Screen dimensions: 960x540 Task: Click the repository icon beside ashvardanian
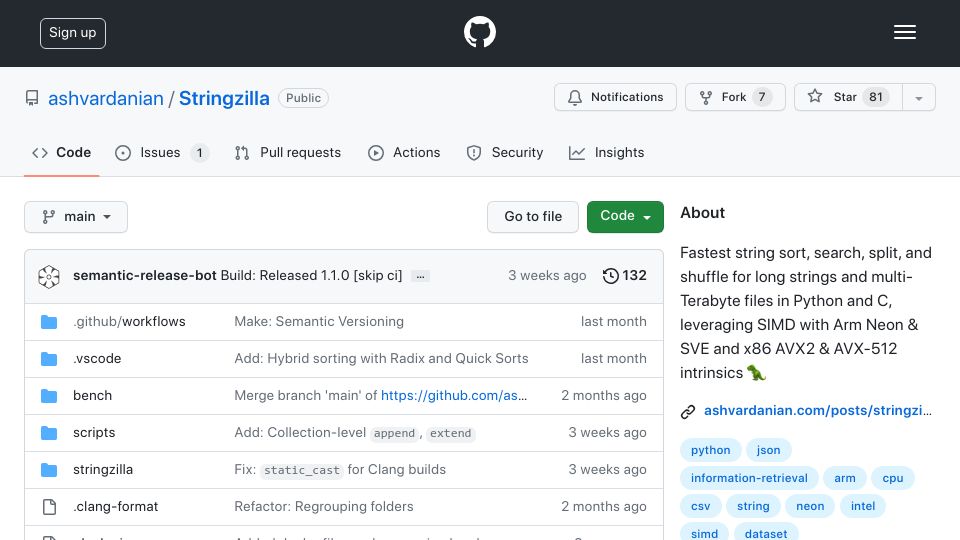click(x=32, y=98)
